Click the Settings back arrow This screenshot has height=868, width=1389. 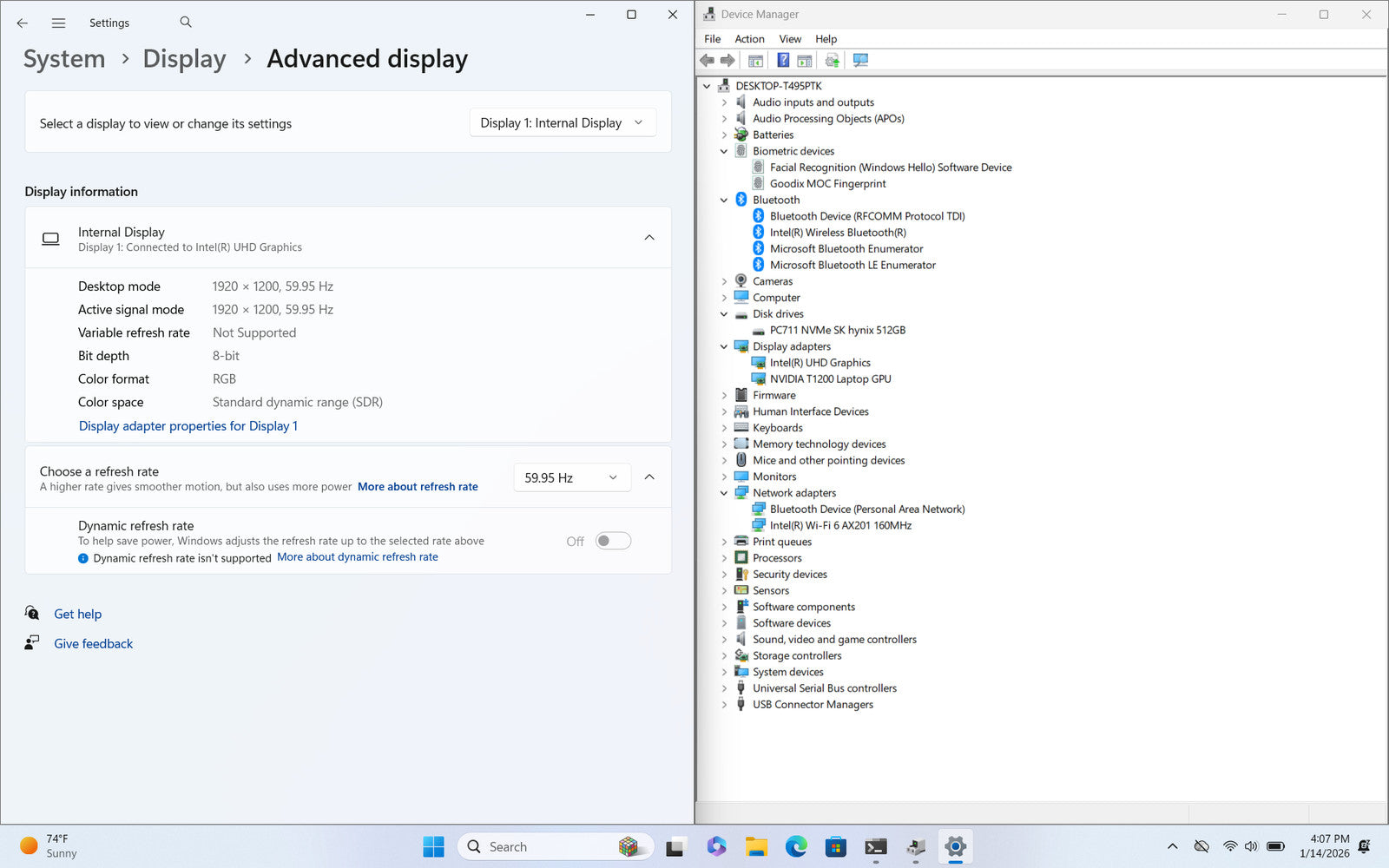click(23, 23)
